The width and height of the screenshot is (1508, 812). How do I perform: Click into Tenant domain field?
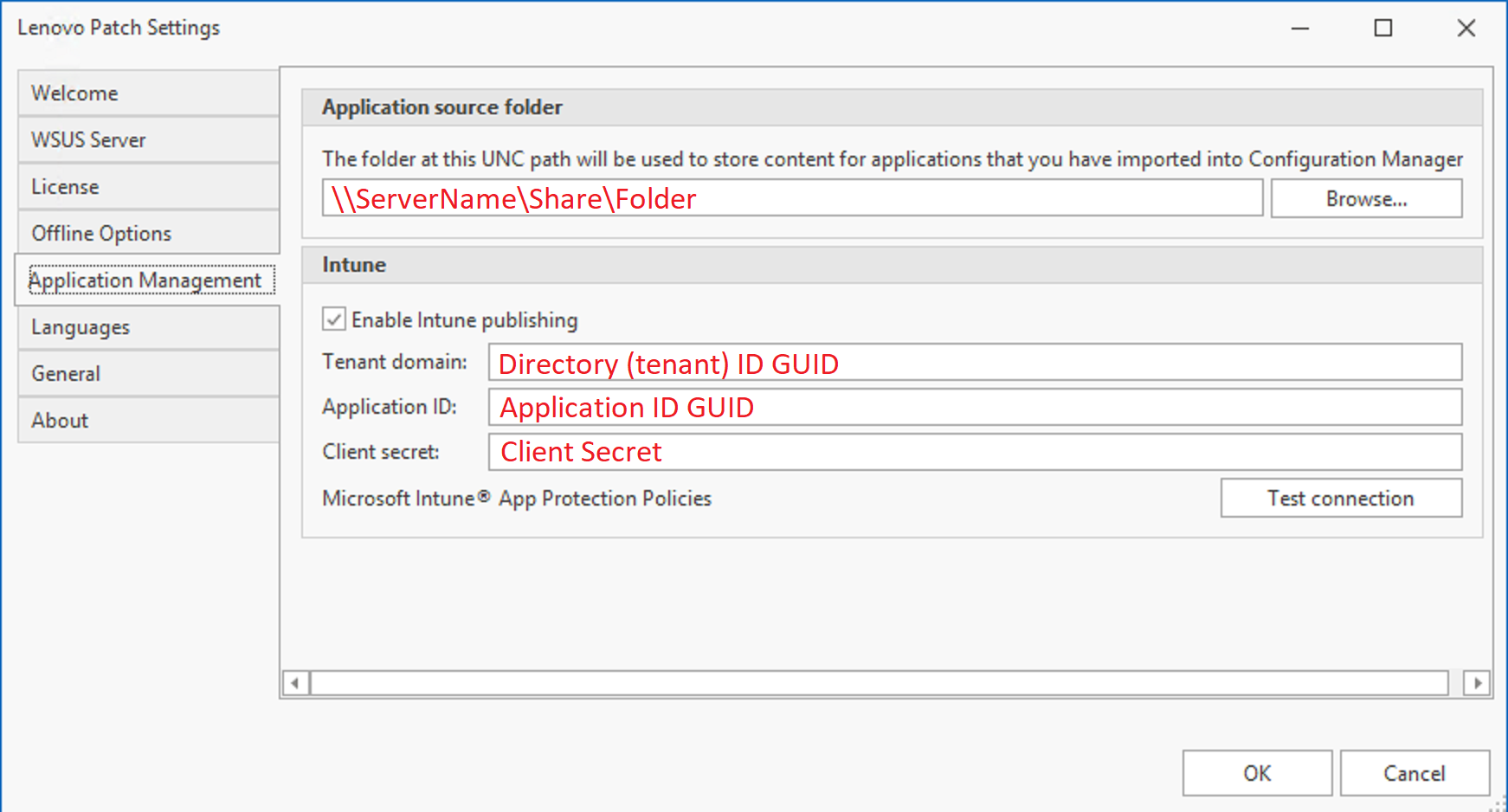pos(975,363)
